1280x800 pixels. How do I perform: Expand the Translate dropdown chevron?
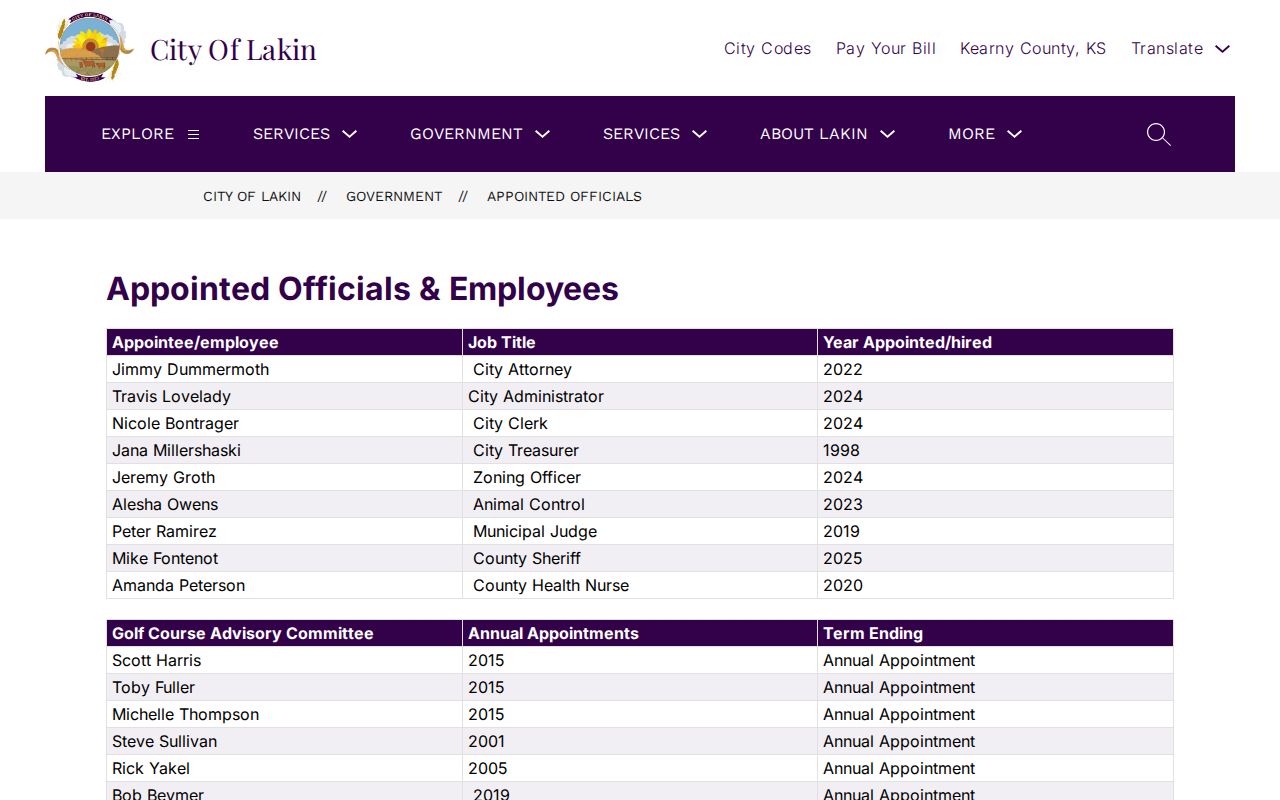[1222, 48]
